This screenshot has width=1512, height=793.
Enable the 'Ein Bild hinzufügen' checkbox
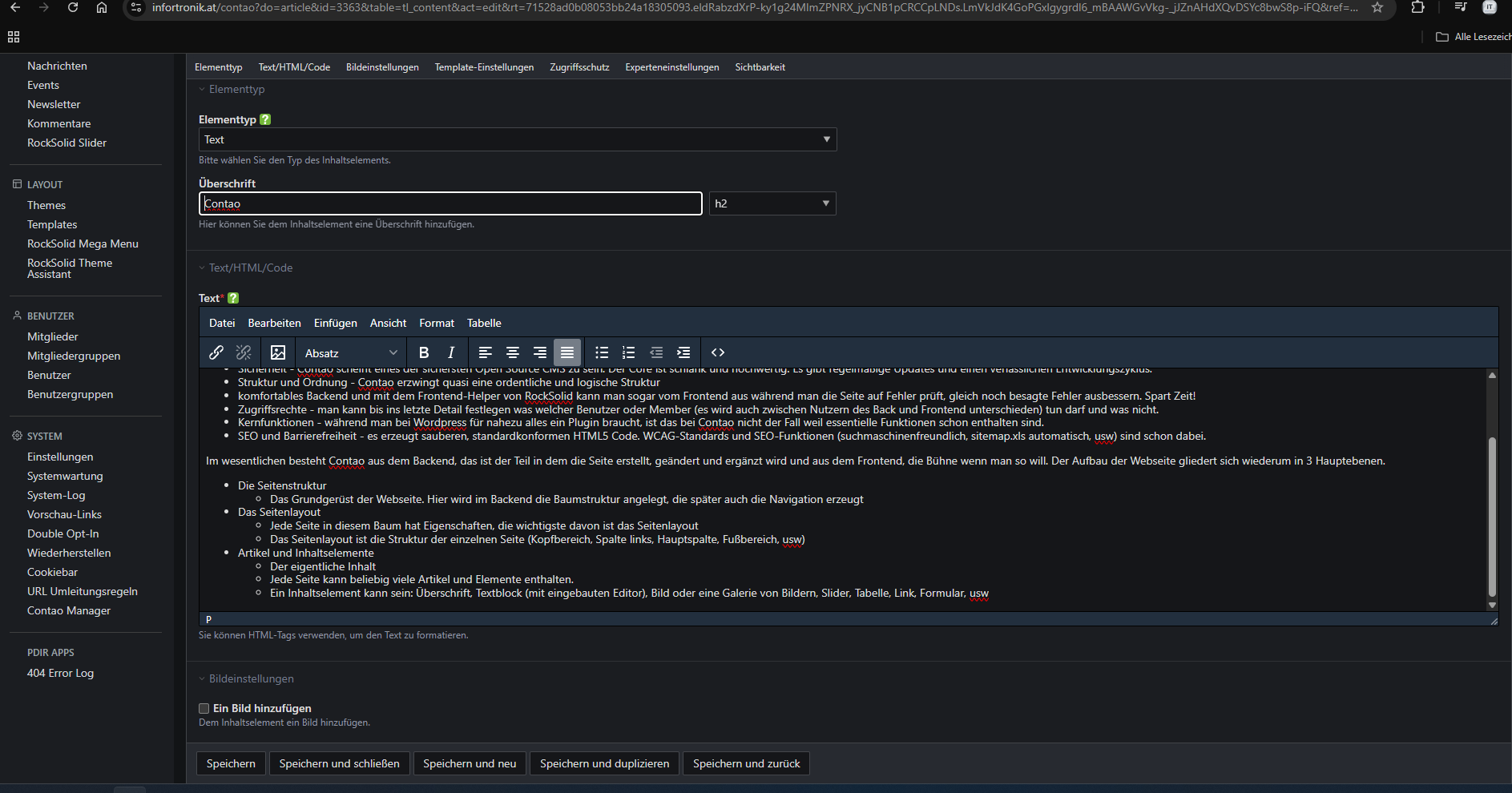204,708
